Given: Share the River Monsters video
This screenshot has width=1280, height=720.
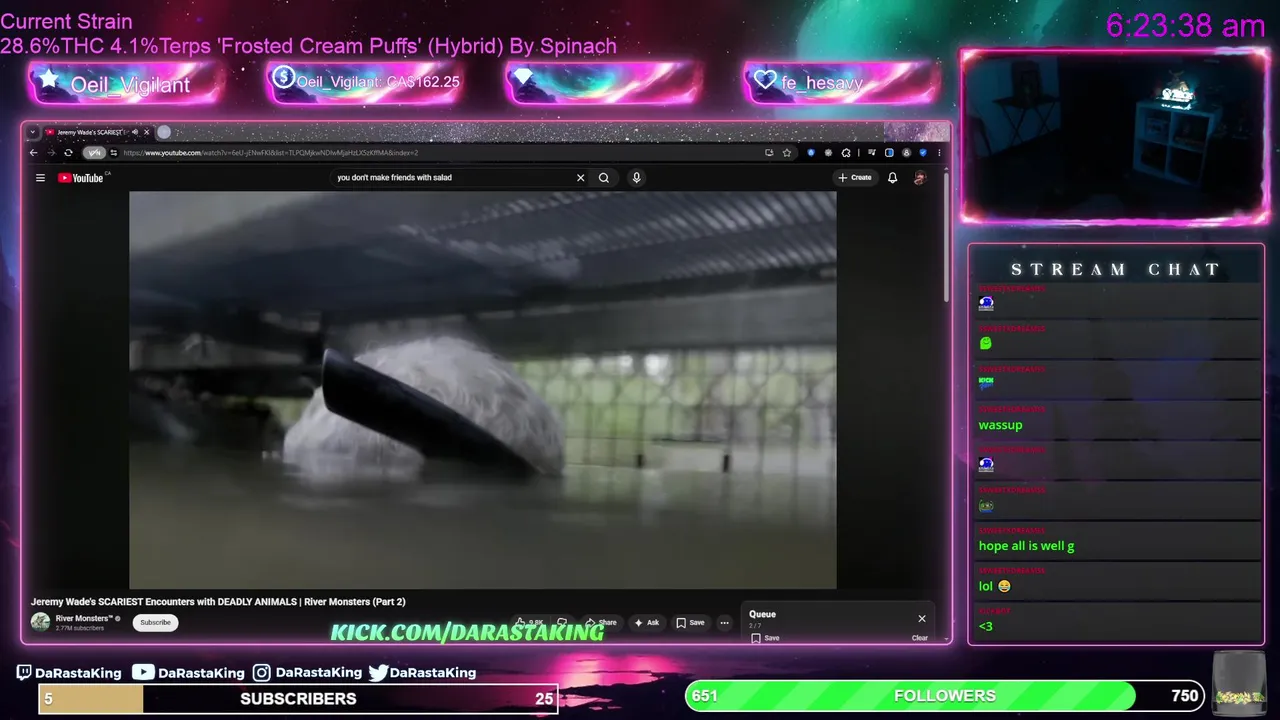Looking at the screenshot, I should tap(602, 622).
